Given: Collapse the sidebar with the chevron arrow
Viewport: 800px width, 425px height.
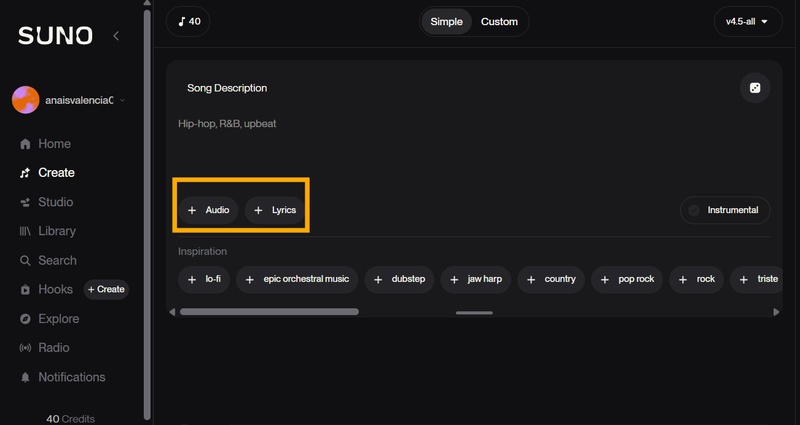Looking at the screenshot, I should coord(116,36).
